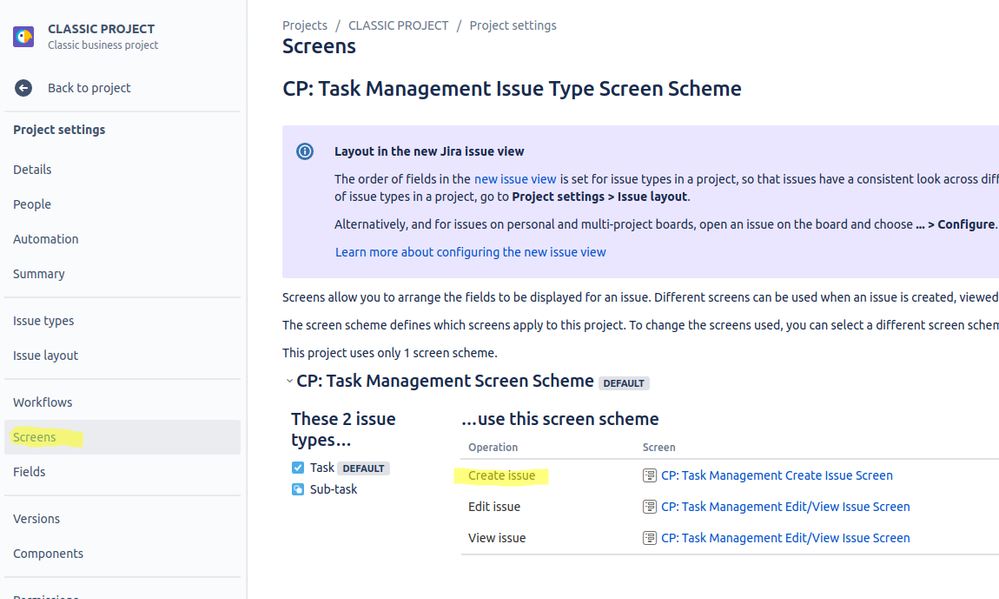
Task: Open Summary settings page
Action: pos(39,274)
